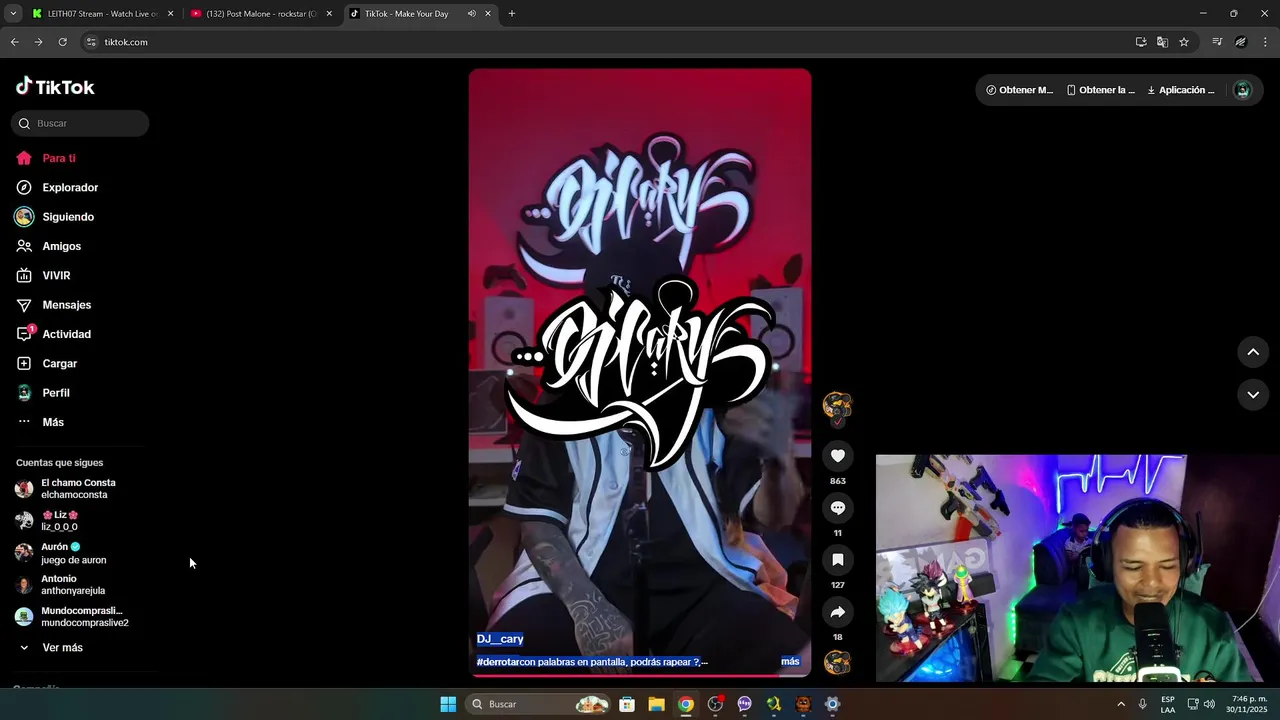This screenshot has width=1280, height=720.
Task: Open the Settings gear in the taskbar
Action: (x=832, y=704)
